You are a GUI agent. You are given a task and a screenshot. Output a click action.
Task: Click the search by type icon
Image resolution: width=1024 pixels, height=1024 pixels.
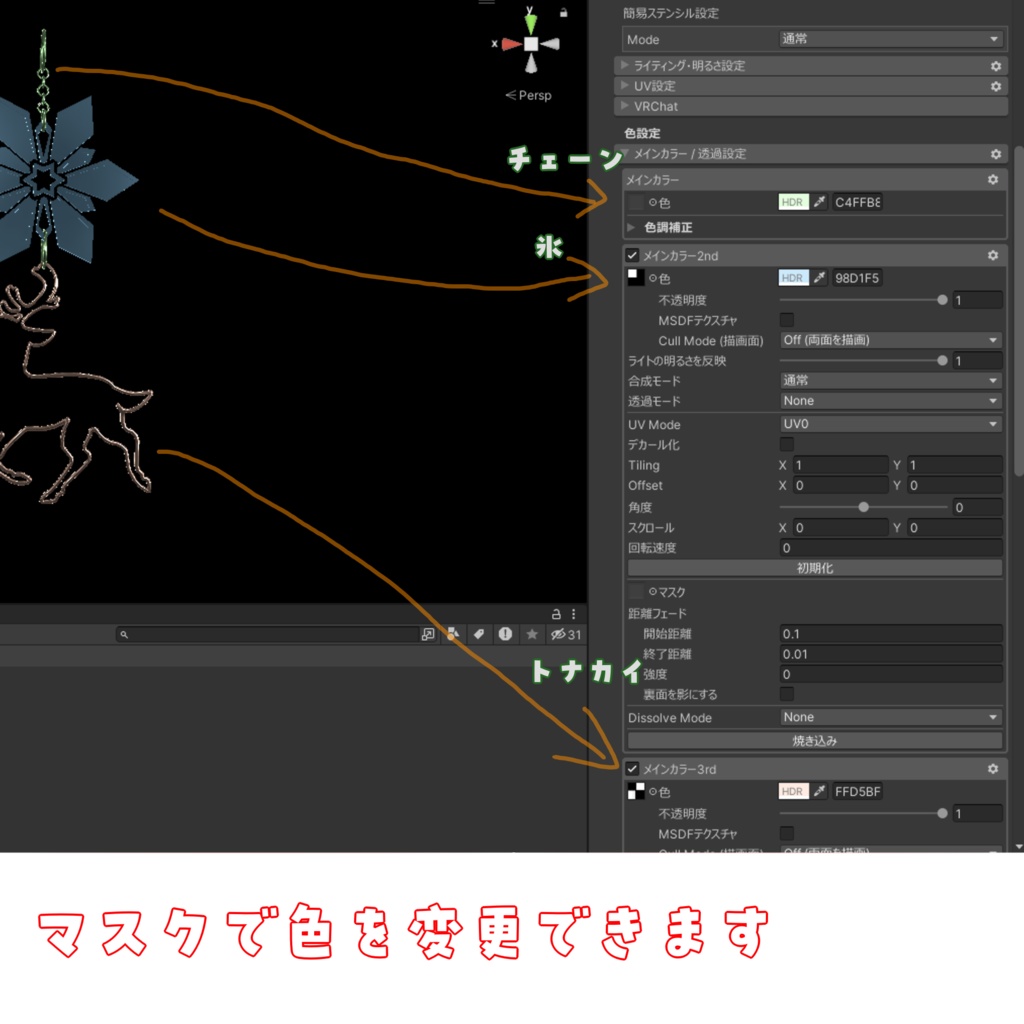(453, 633)
